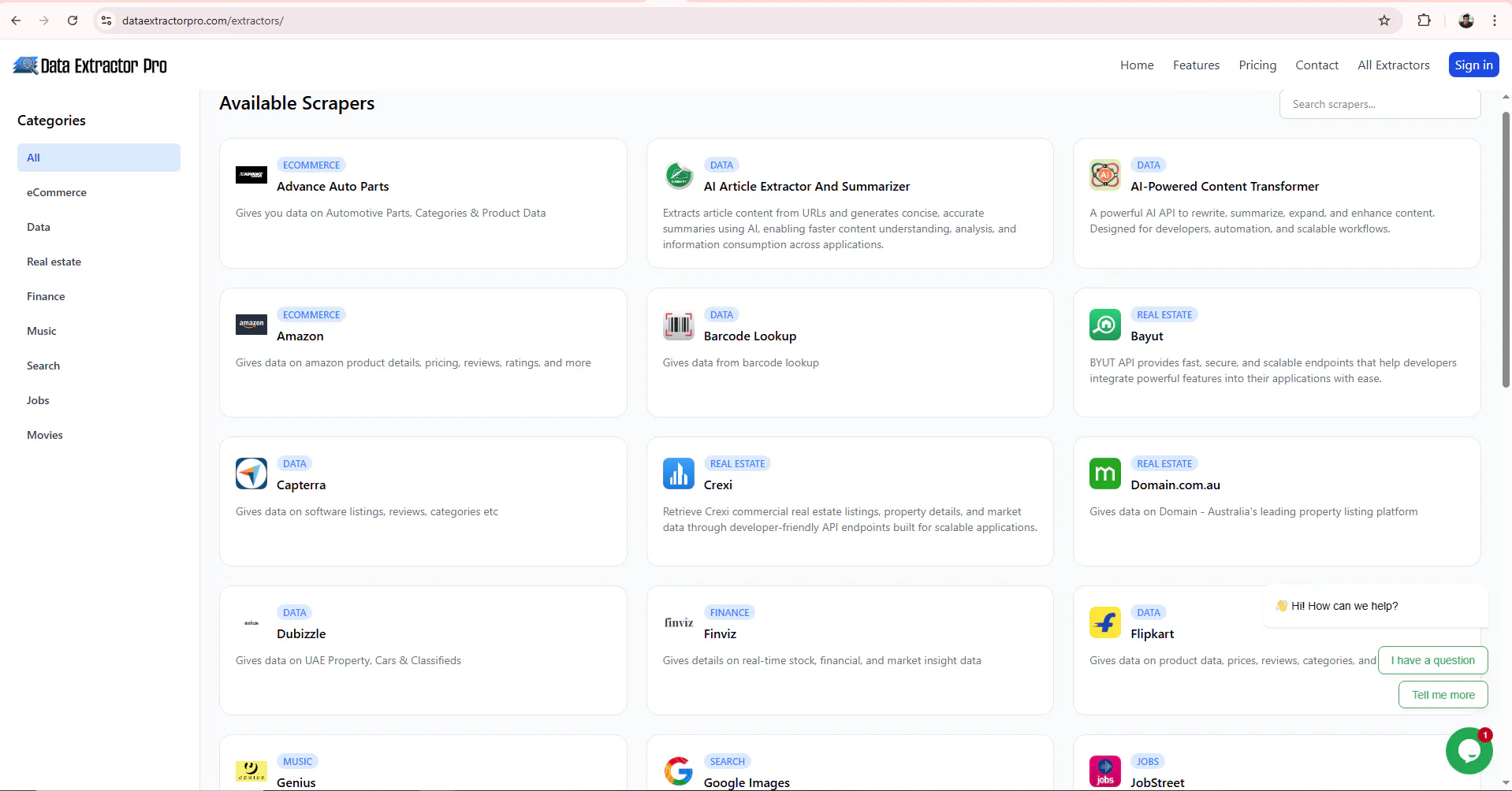Select the All category
The width and height of the screenshot is (1512, 791).
(x=99, y=158)
